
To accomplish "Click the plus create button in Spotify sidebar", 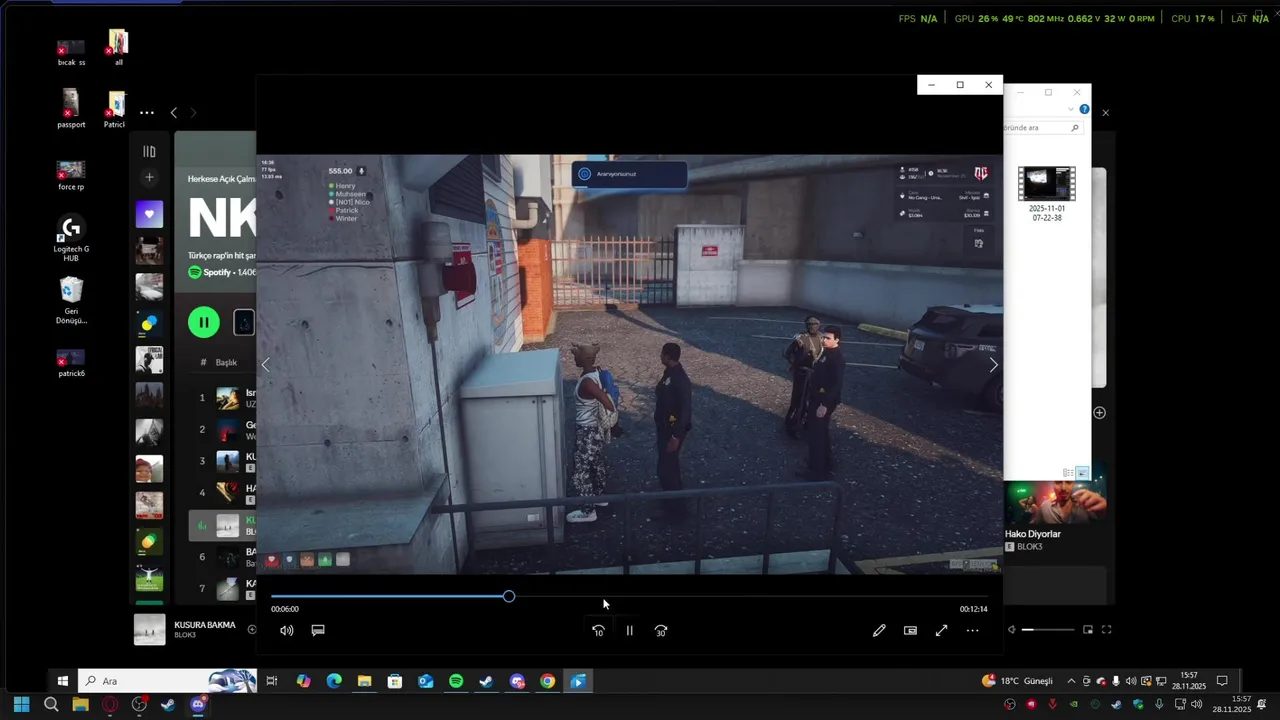I will tap(149, 178).
